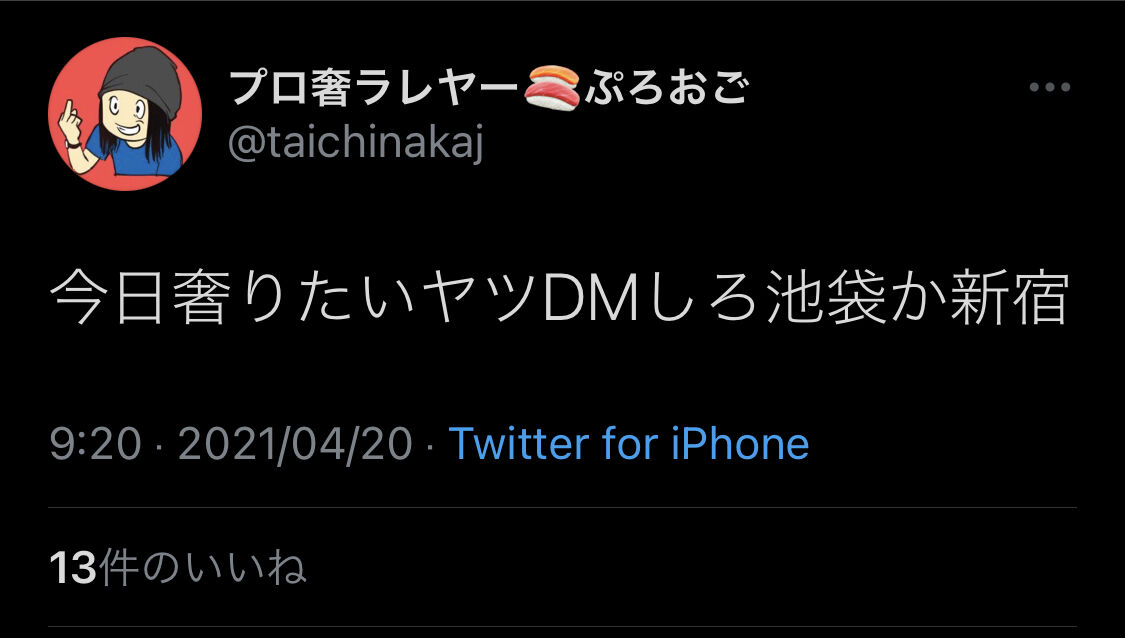Click the number 13 likes count
This screenshot has height=638, width=1125.
point(72,568)
